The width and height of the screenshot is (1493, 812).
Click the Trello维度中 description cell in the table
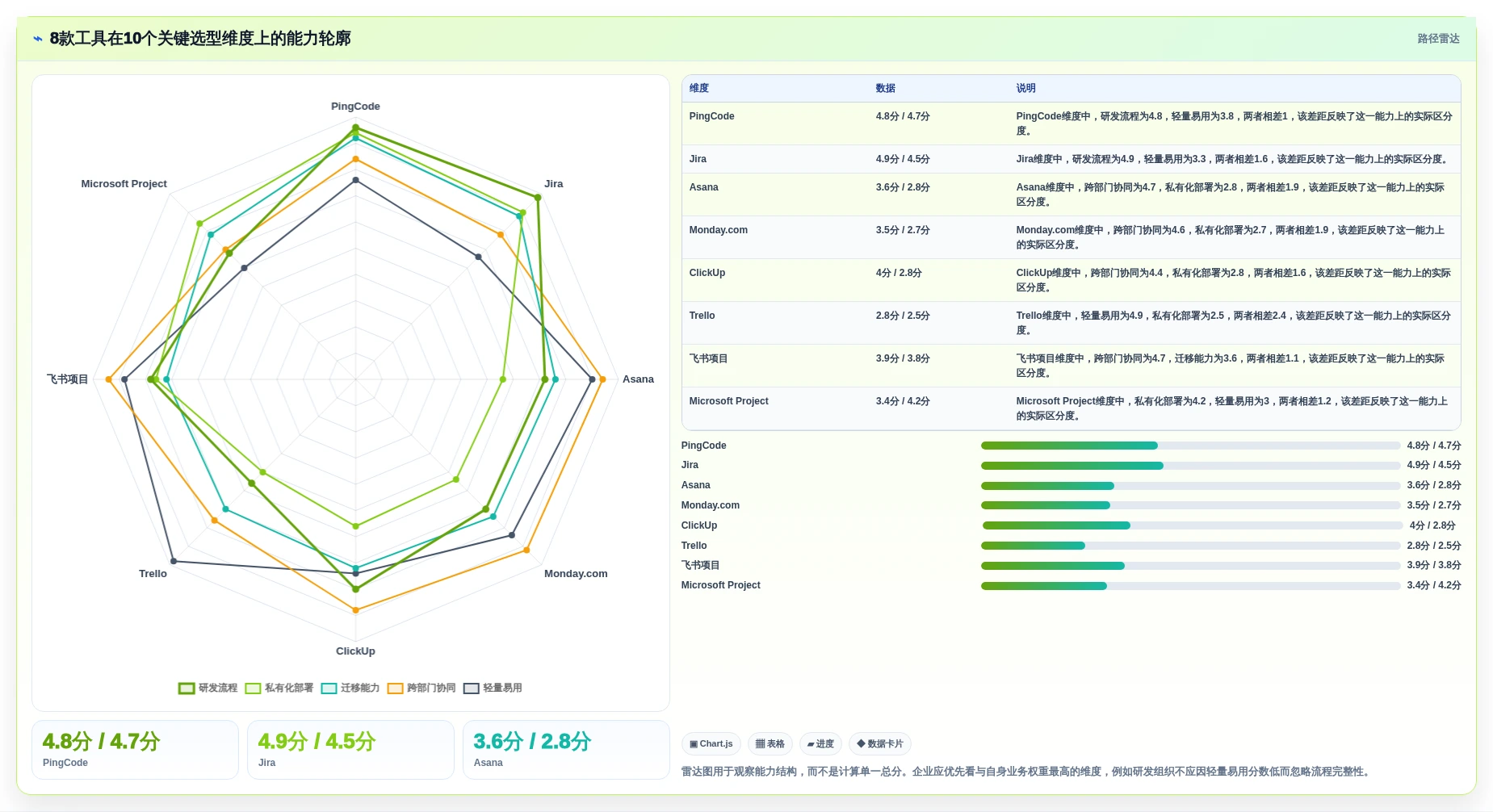1233,323
